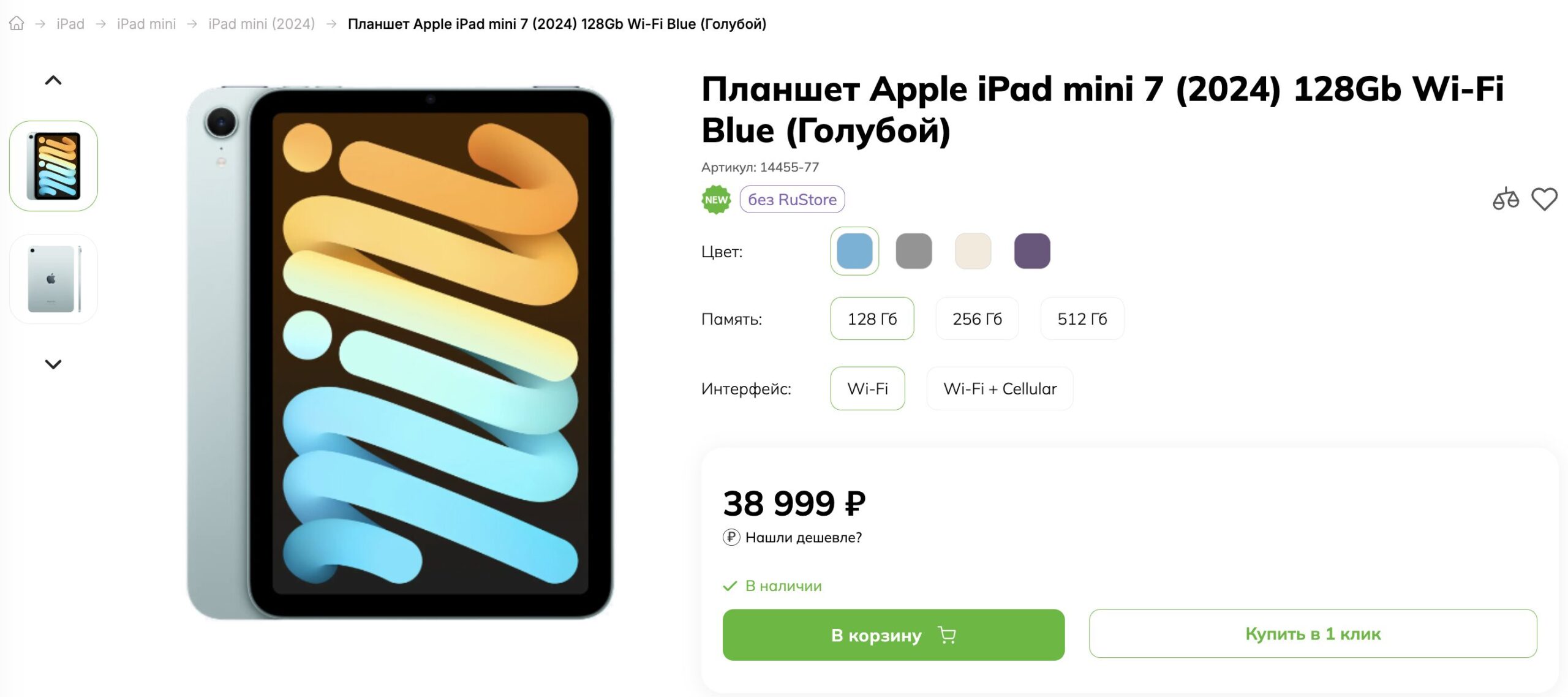This screenshot has height=697, width=1568.
Task: Switch interface to Wi-Fi + Cellular
Action: [x=1000, y=388]
